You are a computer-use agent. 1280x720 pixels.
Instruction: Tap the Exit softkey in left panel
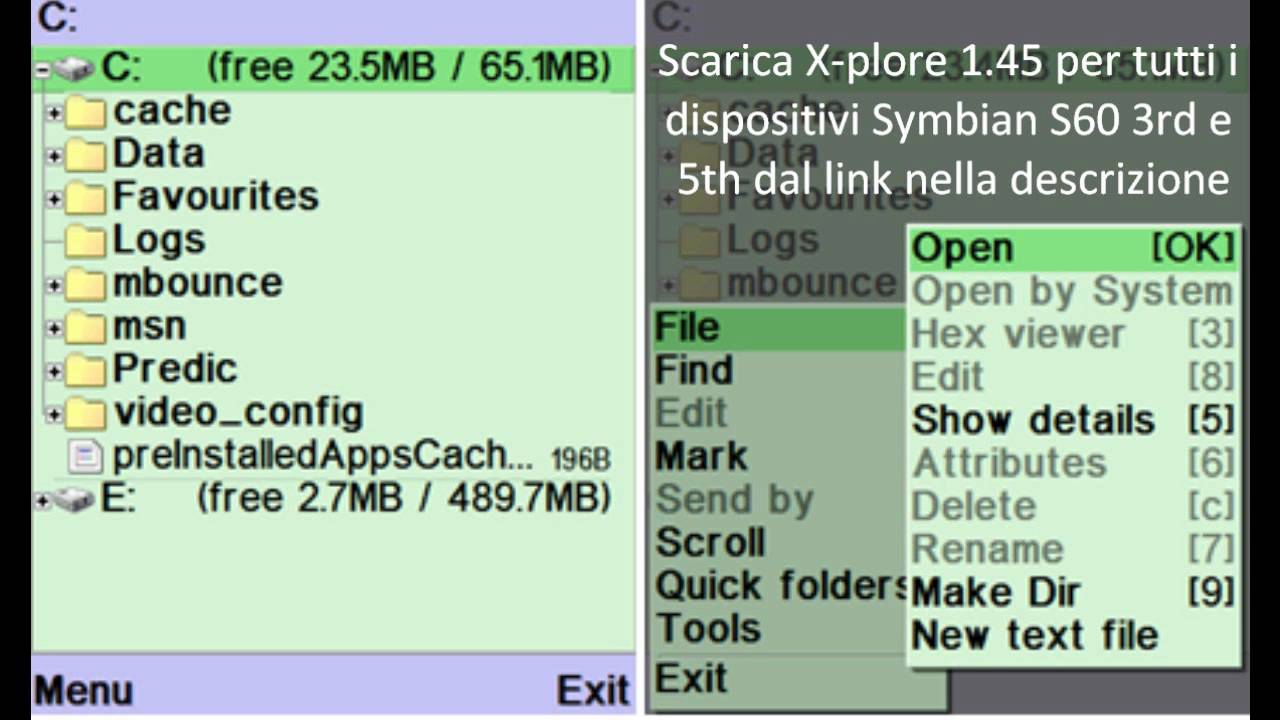[x=593, y=691]
